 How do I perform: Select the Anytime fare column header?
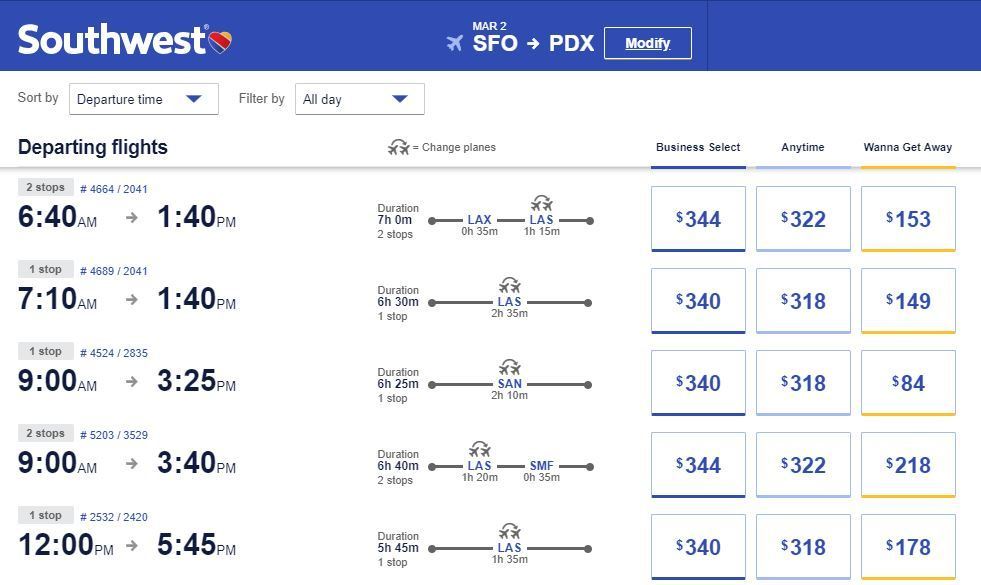(802, 147)
